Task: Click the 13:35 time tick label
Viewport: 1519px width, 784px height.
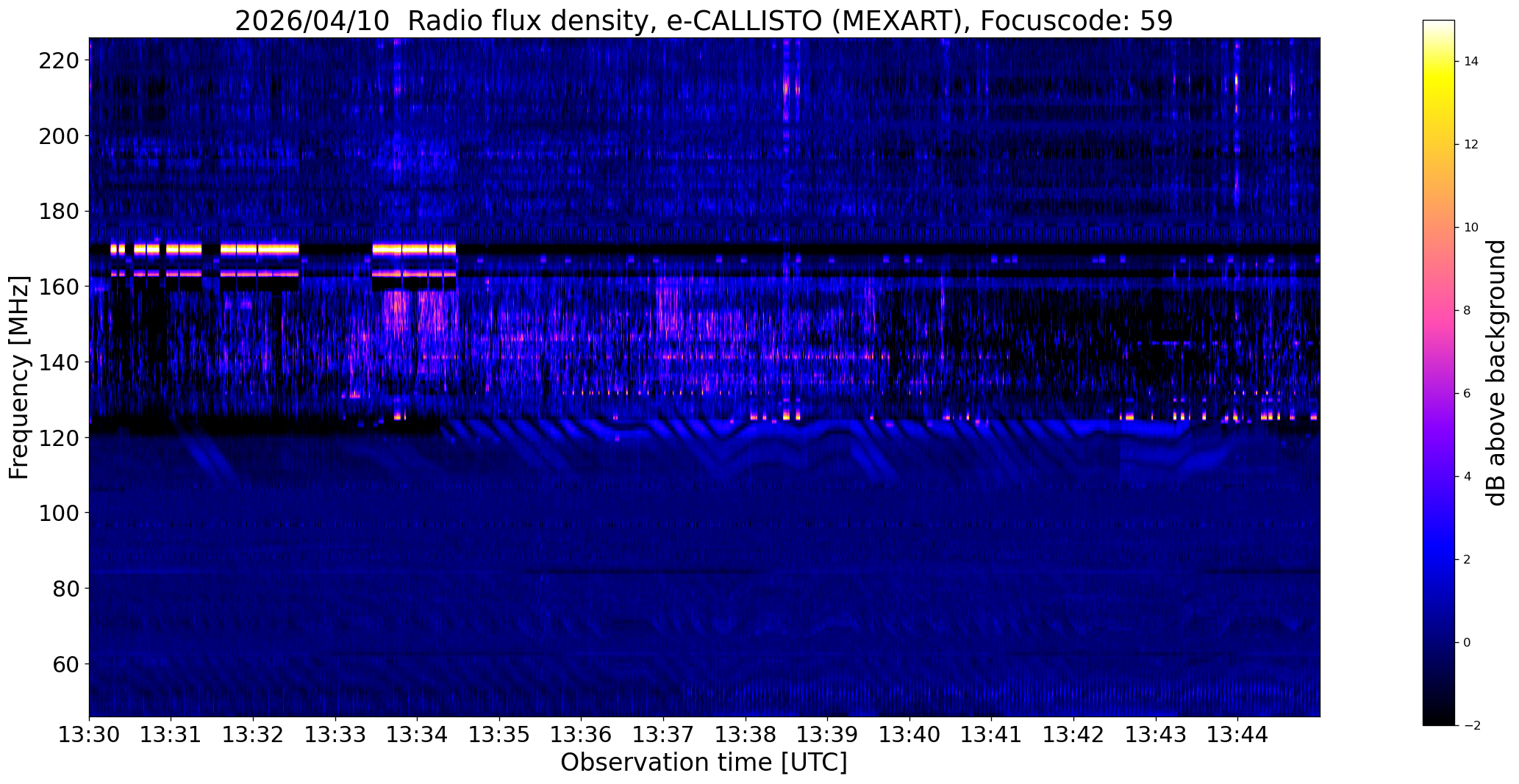Action: tap(499, 734)
